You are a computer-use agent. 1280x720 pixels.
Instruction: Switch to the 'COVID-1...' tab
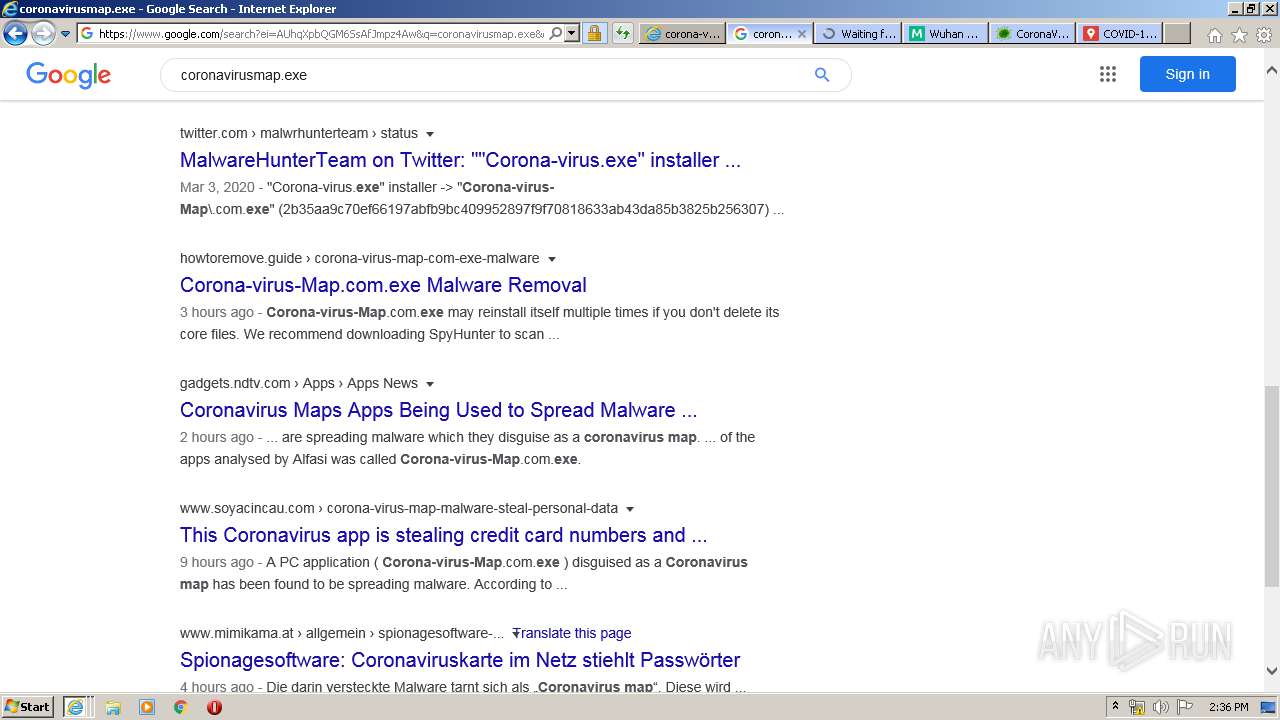tap(1119, 33)
